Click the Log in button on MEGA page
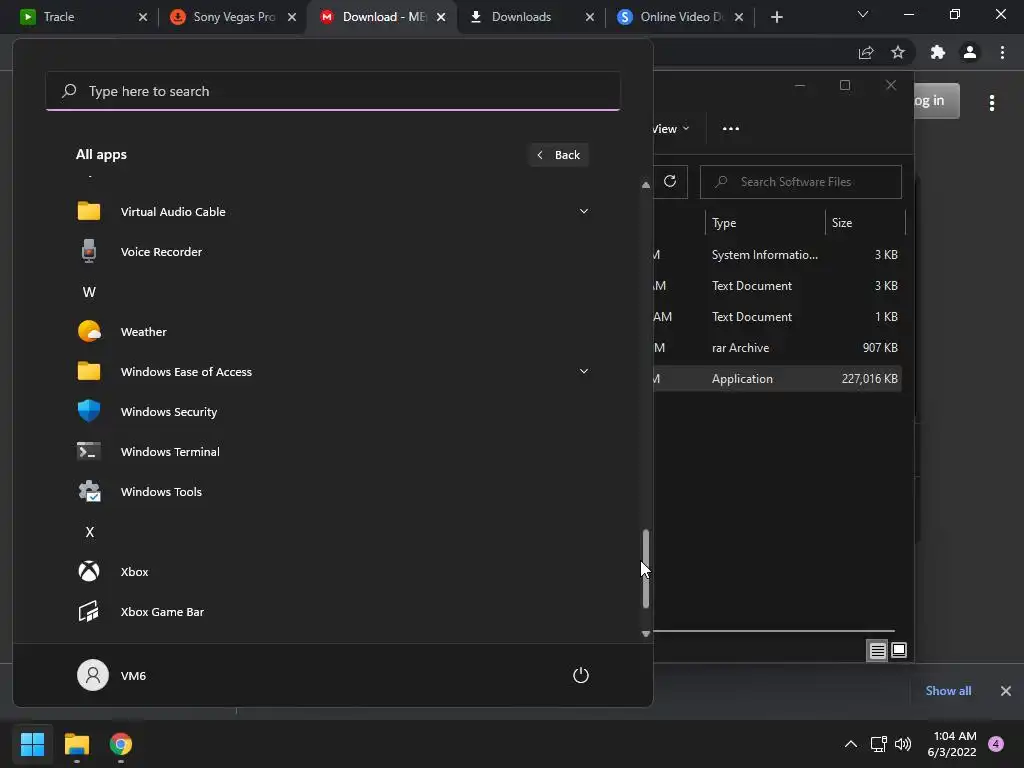This screenshot has width=1024, height=768. point(936,101)
